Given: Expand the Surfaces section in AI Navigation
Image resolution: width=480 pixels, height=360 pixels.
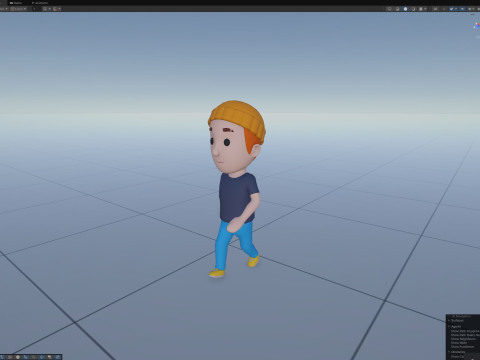Looking at the screenshot, I should pos(449,320).
